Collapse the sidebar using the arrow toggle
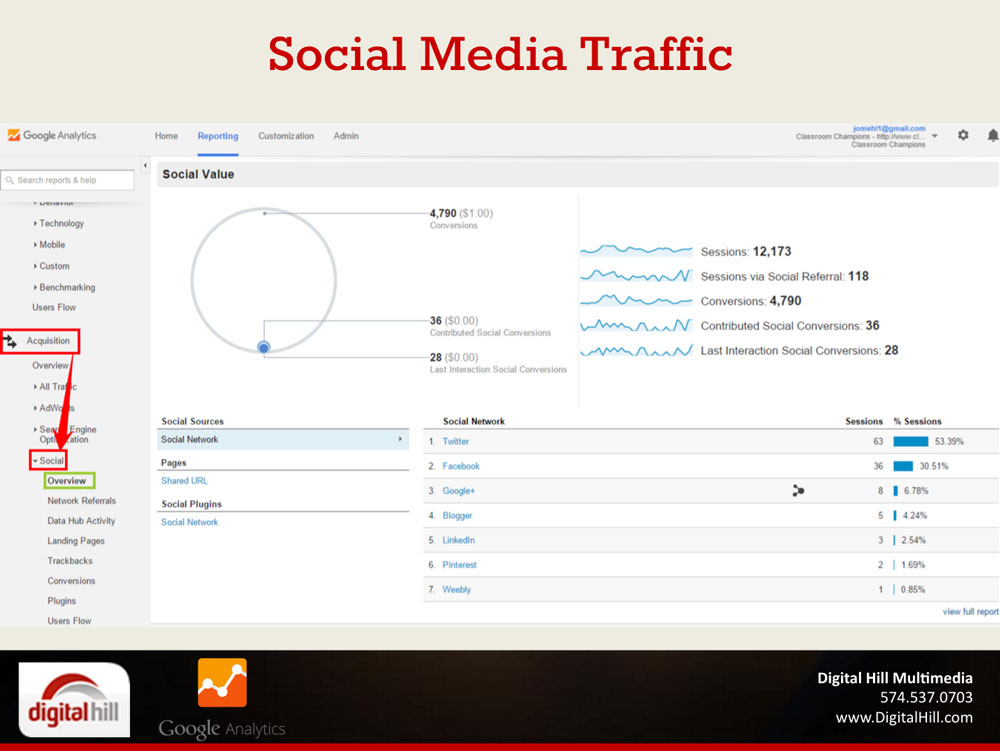The height and width of the screenshot is (751, 1000). (144, 165)
